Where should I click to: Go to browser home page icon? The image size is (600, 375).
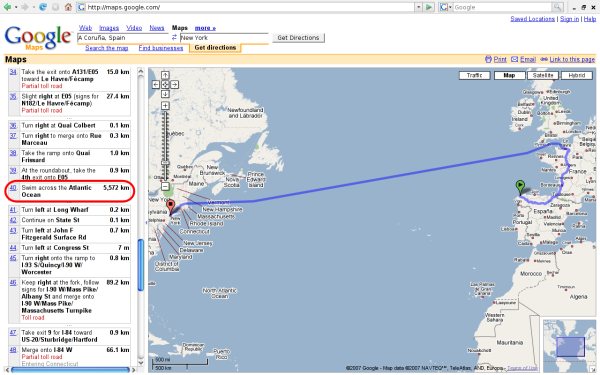point(68,7)
